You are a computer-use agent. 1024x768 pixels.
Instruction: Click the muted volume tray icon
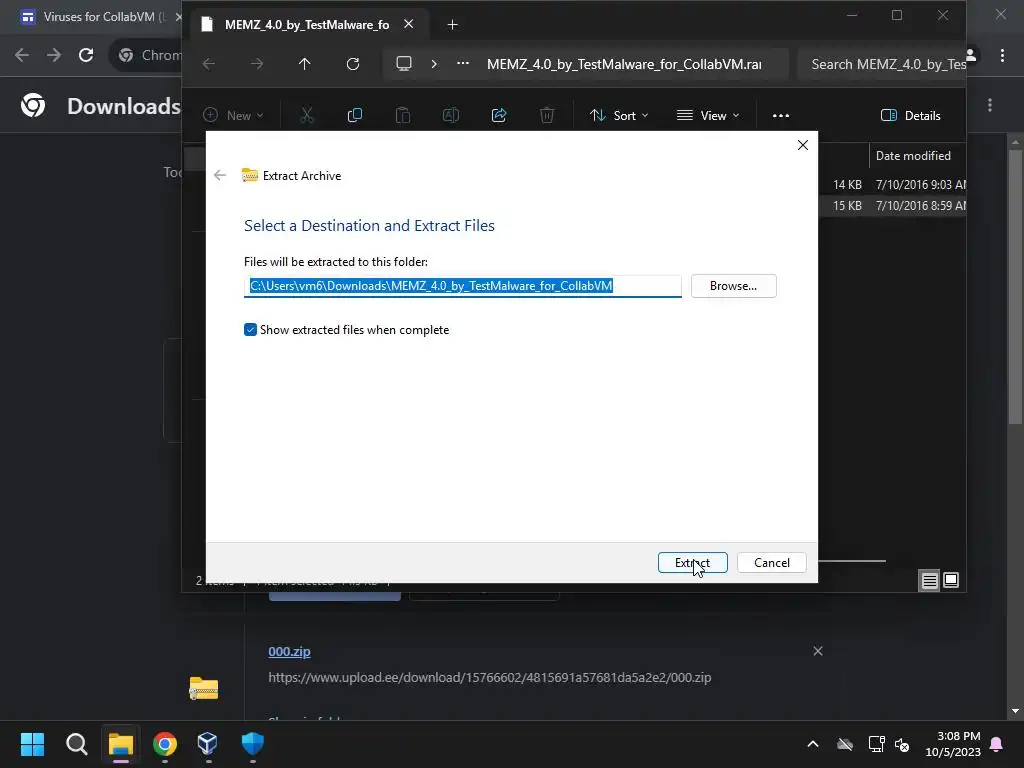coord(902,744)
